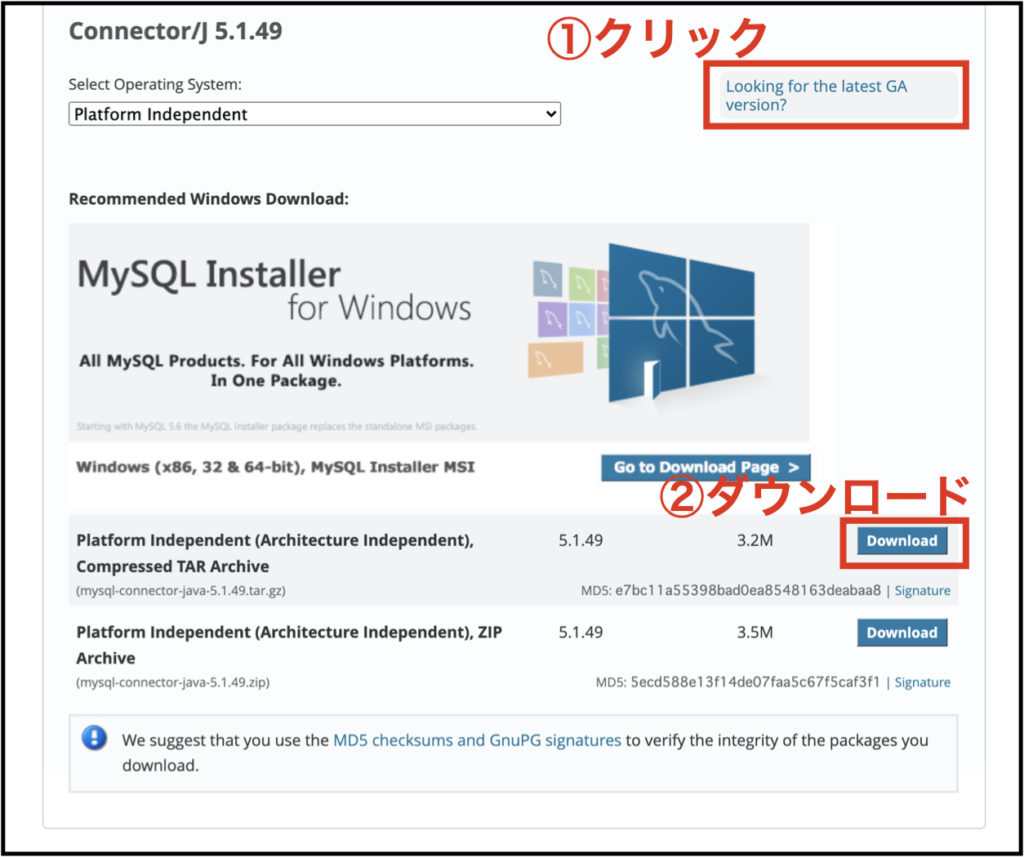
Task: Click the 5.1.49 version in the ZIP row
Action: click(581, 632)
